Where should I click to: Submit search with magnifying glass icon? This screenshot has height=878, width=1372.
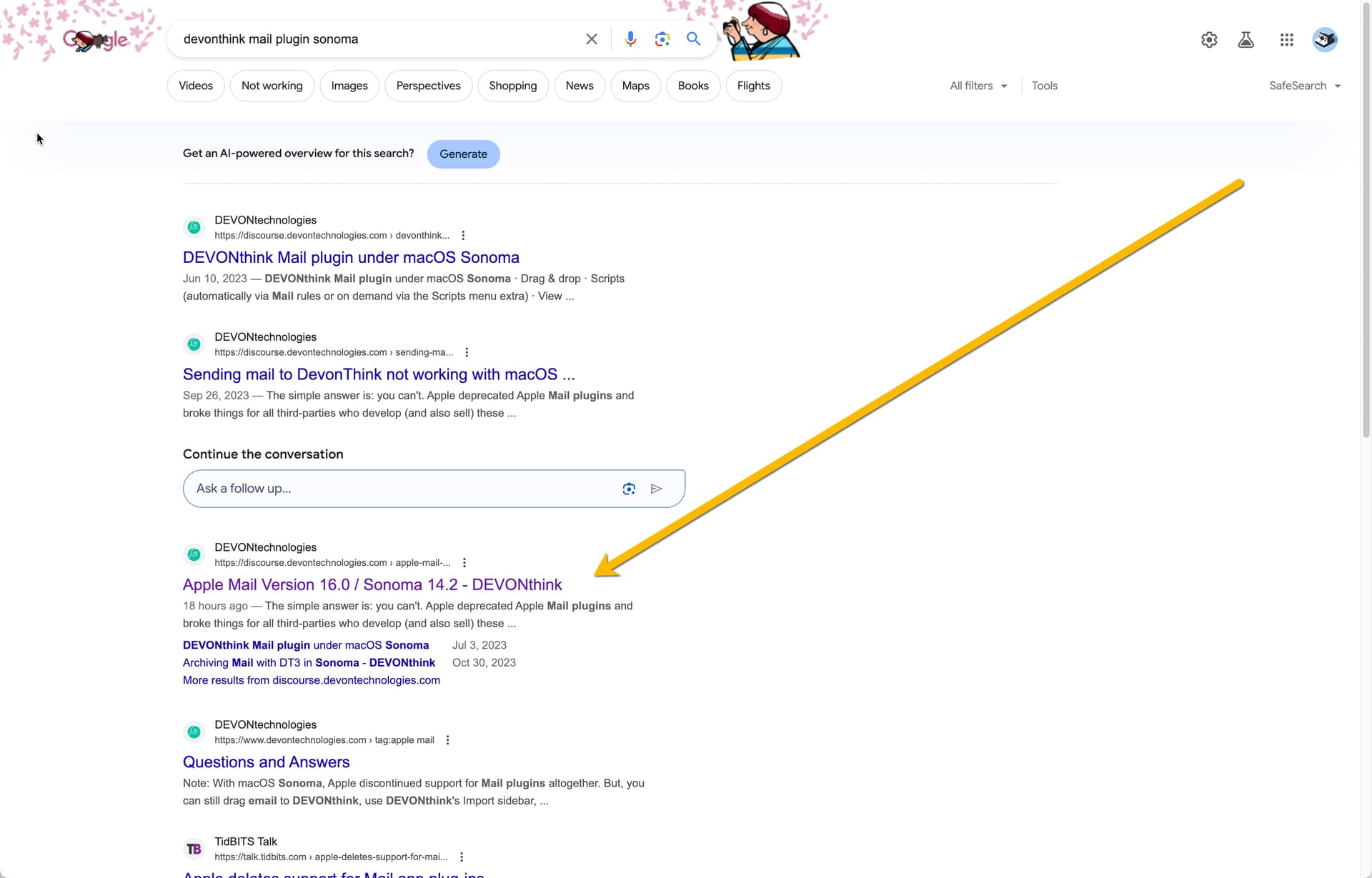click(x=693, y=39)
